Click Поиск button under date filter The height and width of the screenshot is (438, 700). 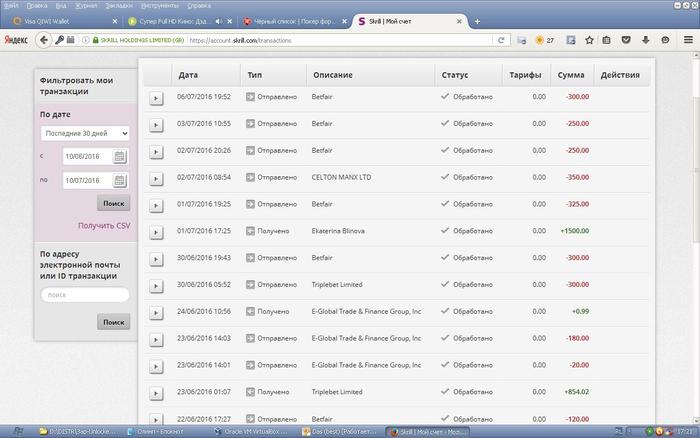pos(113,203)
